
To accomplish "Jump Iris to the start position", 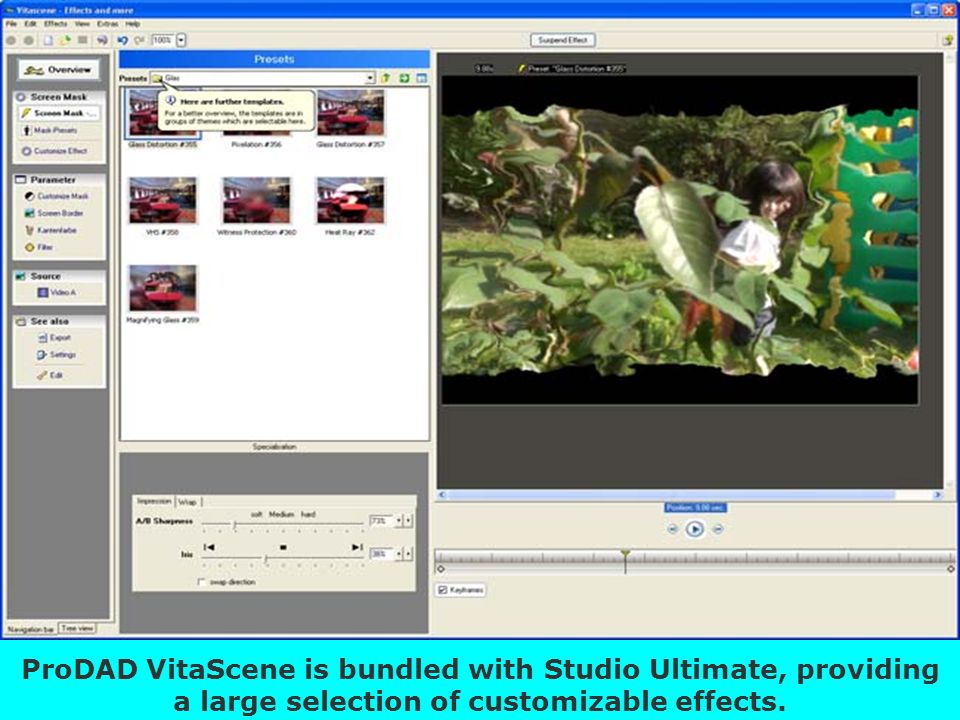I will point(209,547).
